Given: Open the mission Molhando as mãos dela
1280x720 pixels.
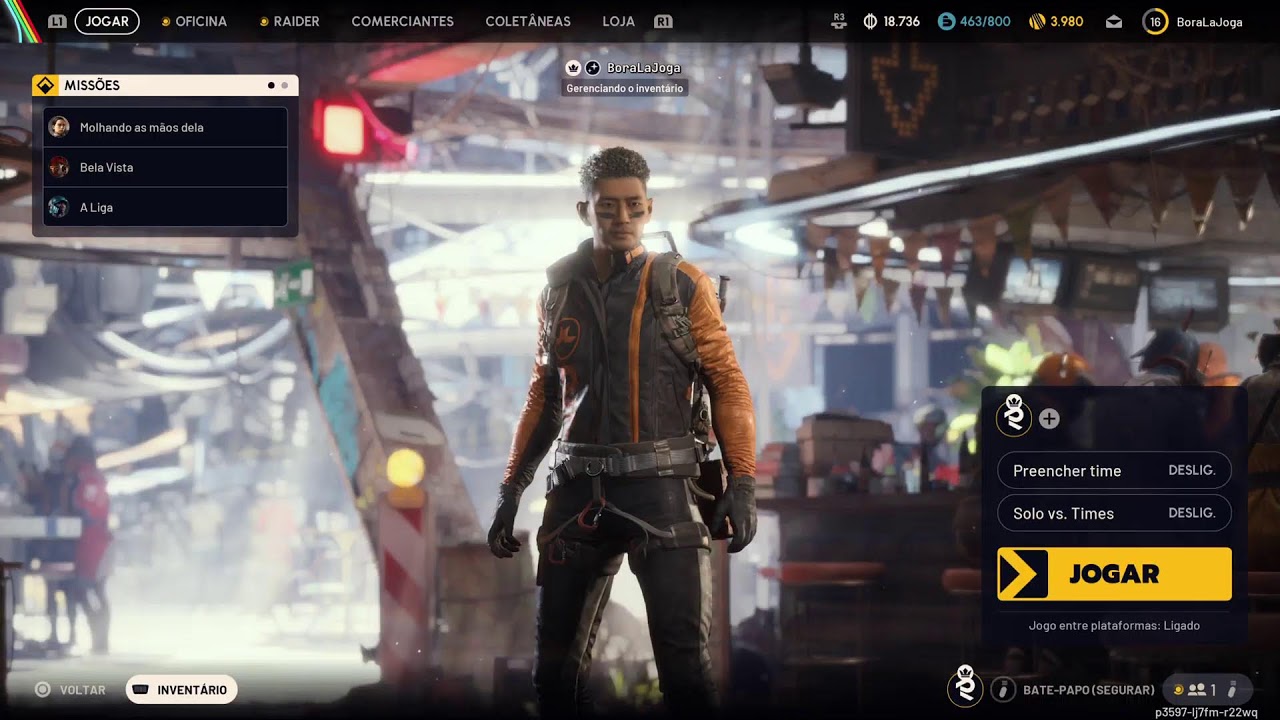Looking at the screenshot, I should 166,127.
